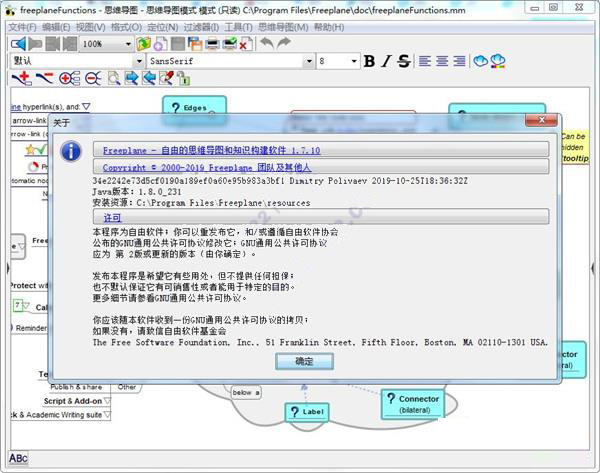Find next using the right blue arrow search icon
This screenshot has height=473, width=600.
(x=131, y=78)
